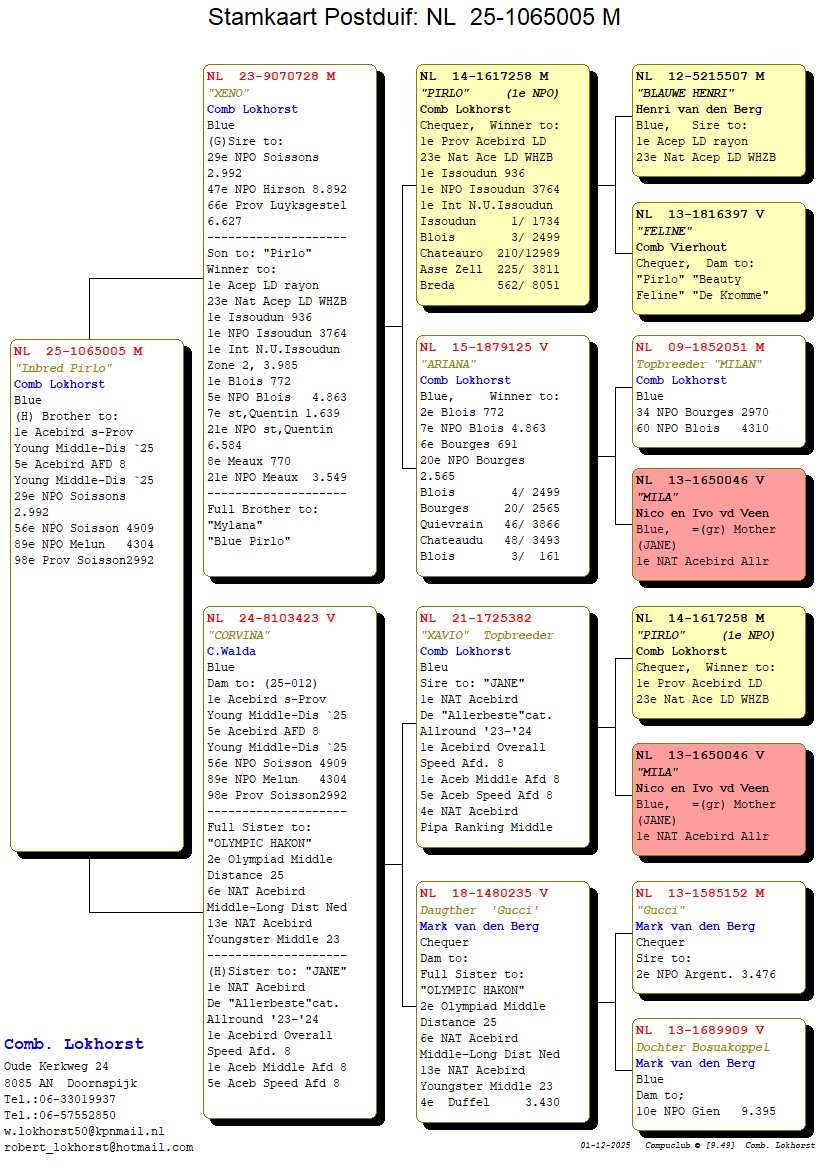816x1172 pixels.
Task: Select the "FELINE" pigeon name
Action: pos(664,231)
